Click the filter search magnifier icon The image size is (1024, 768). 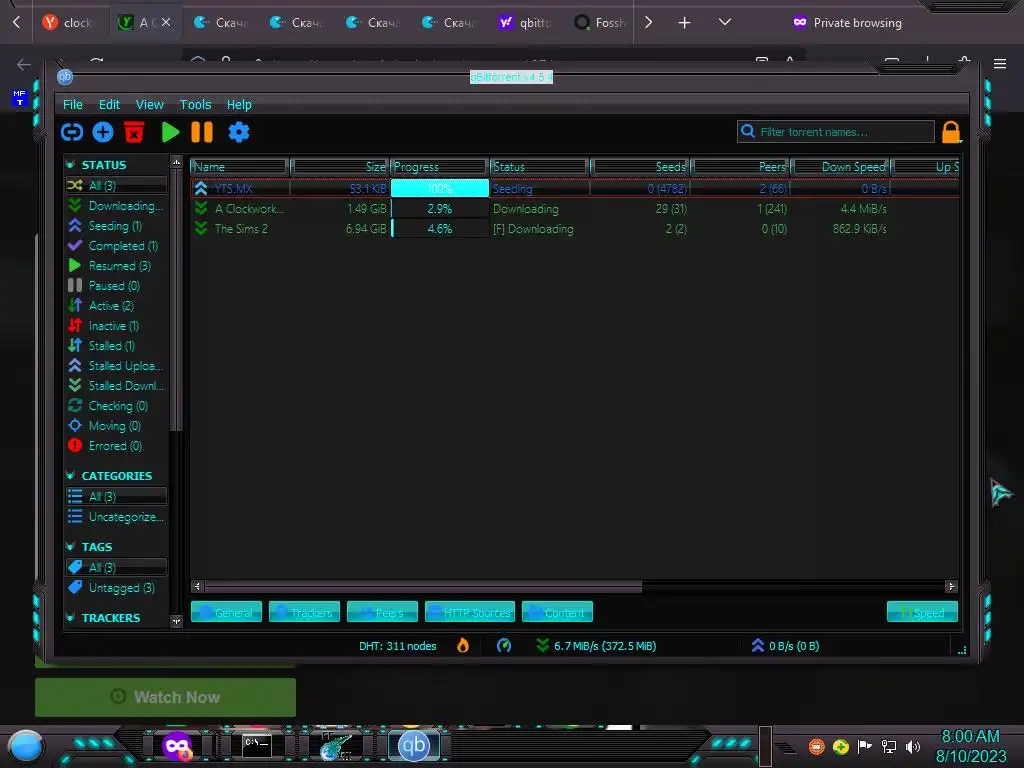click(x=748, y=131)
